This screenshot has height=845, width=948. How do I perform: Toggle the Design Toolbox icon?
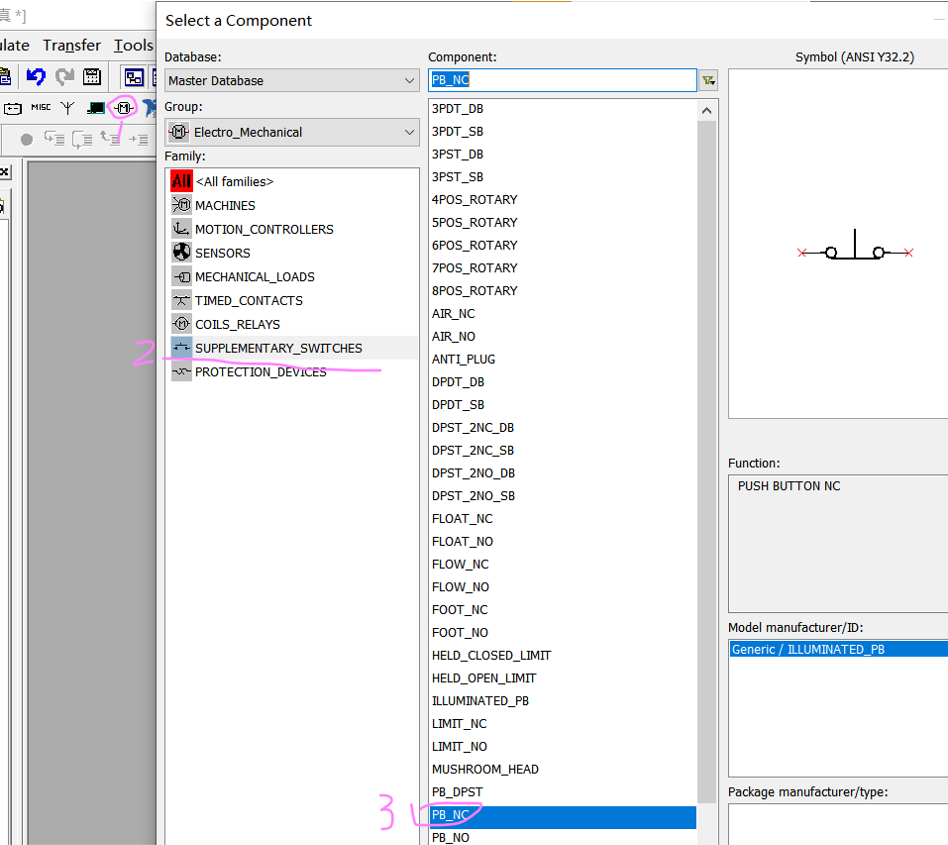coord(134,77)
